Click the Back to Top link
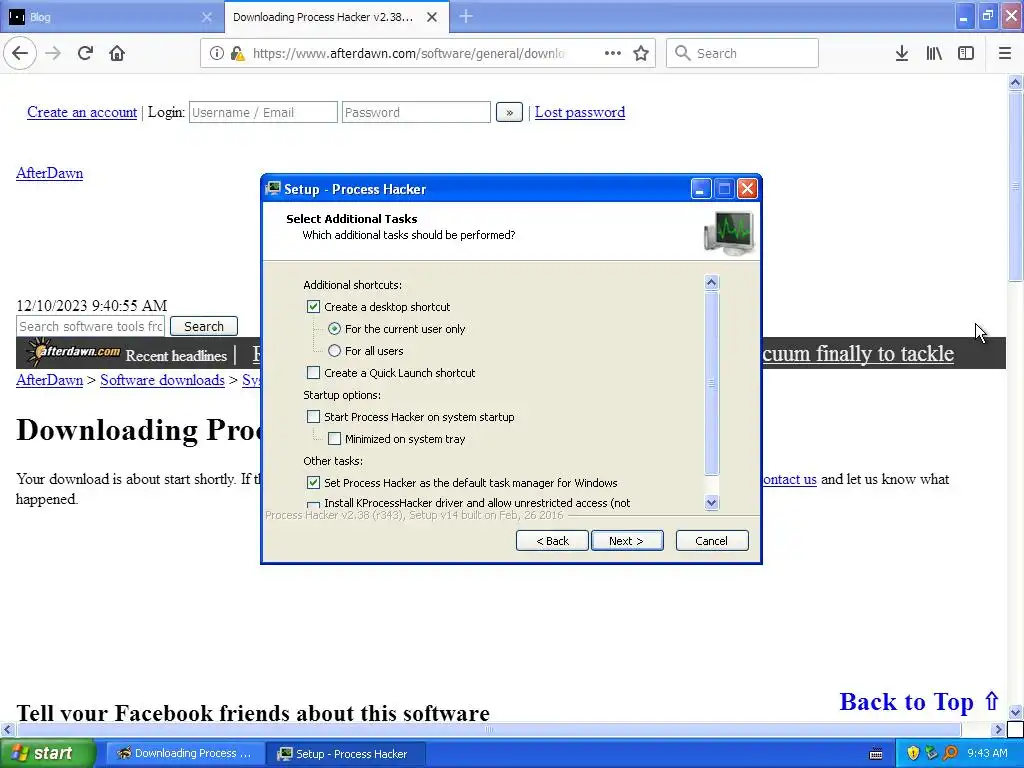The width and height of the screenshot is (1024, 768). point(920,701)
